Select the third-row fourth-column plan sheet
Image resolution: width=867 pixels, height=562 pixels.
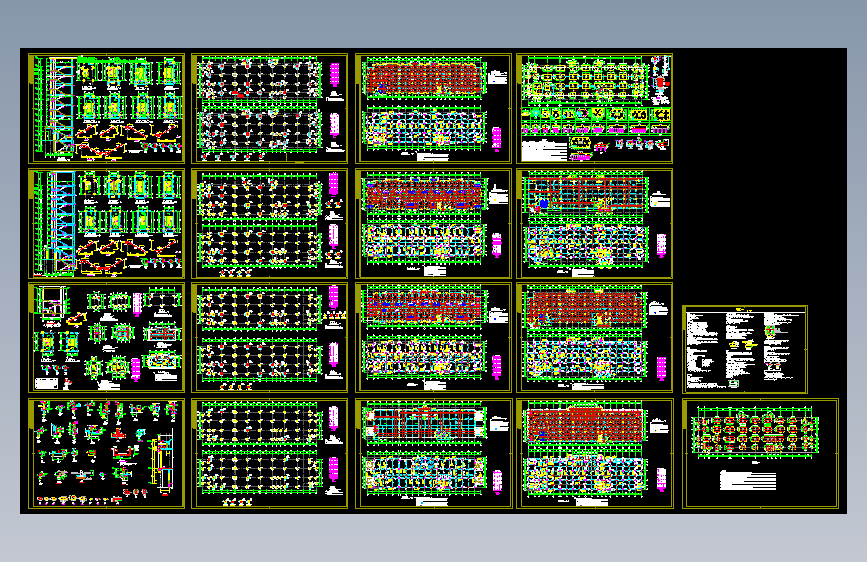[594, 337]
